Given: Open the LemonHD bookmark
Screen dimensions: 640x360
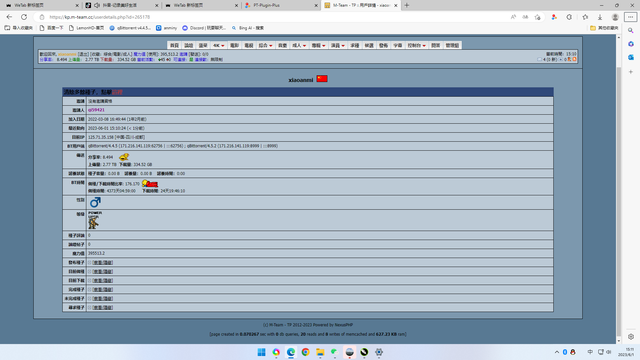Looking at the screenshot, I should (x=86, y=28).
